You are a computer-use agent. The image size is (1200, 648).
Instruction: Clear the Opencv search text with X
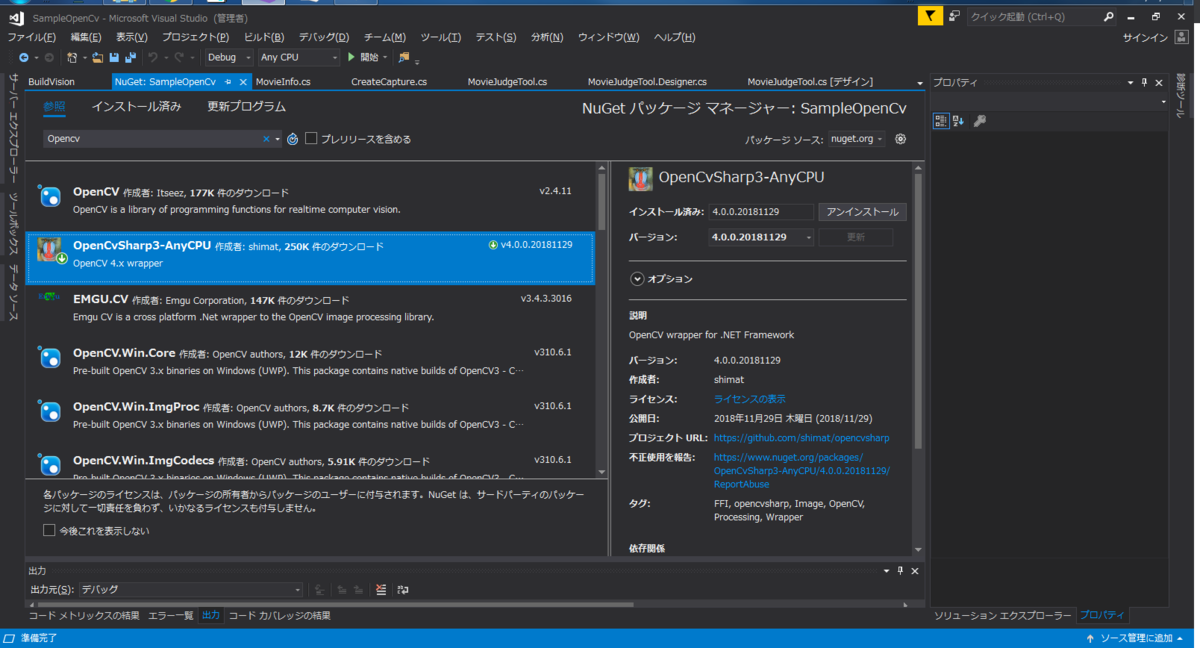pos(266,139)
